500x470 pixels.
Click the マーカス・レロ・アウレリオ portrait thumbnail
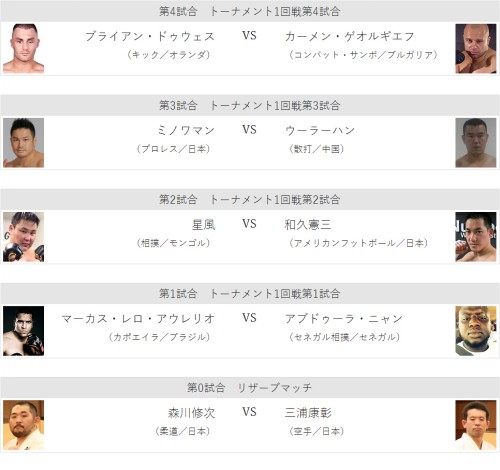pos(23,331)
